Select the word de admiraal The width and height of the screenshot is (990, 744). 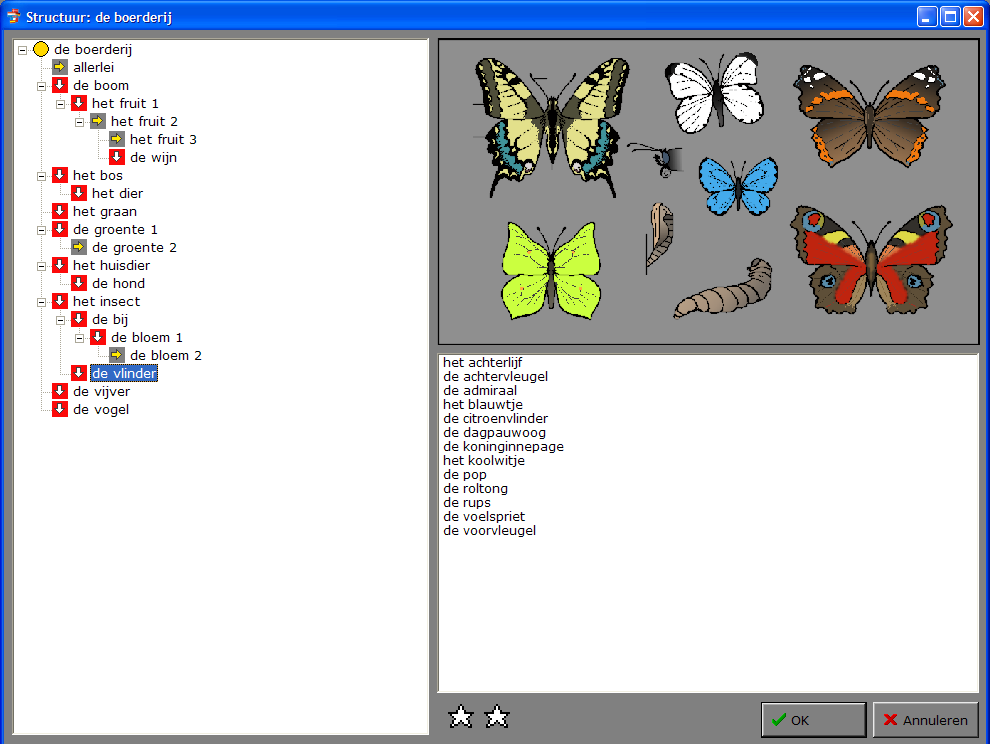coord(480,390)
